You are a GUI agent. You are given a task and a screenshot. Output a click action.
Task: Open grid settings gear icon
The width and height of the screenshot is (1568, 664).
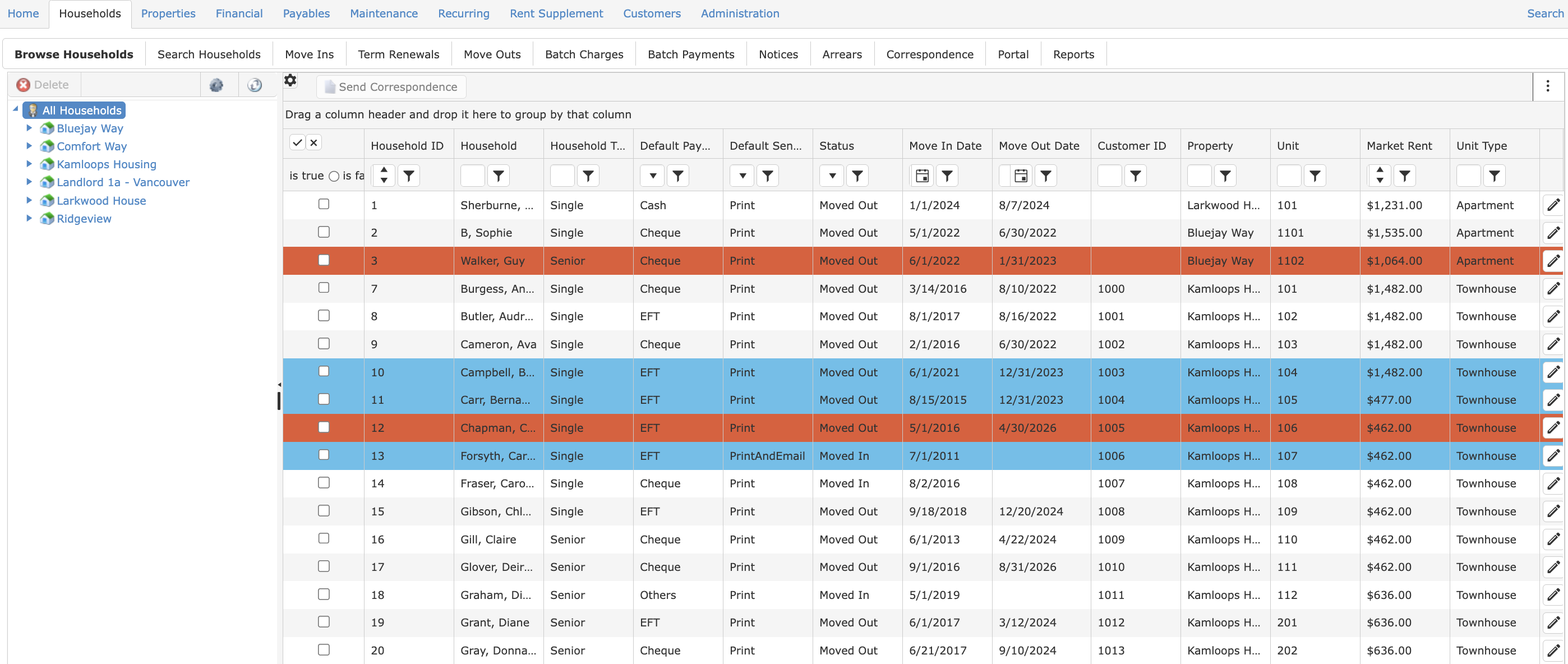(290, 80)
